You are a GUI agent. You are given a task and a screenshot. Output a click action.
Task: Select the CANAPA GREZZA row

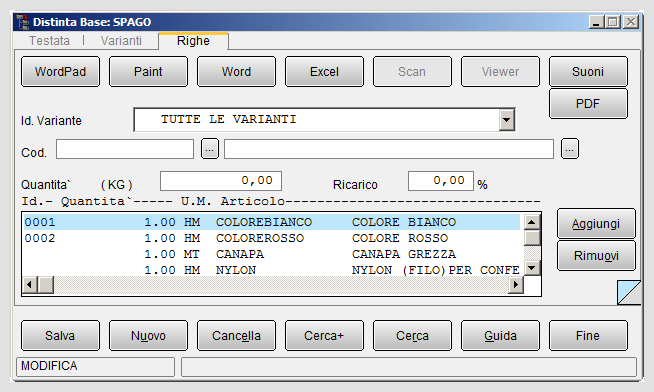click(x=272, y=254)
